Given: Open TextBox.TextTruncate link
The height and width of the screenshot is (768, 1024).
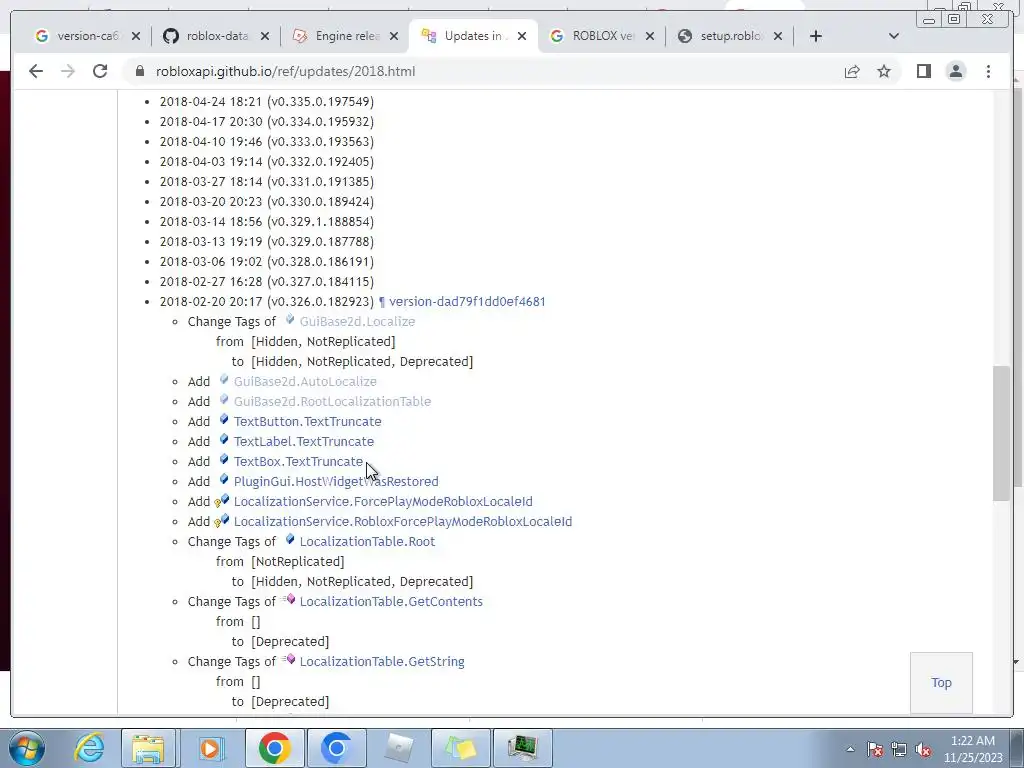Looking at the screenshot, I should [x=298, y=462].
